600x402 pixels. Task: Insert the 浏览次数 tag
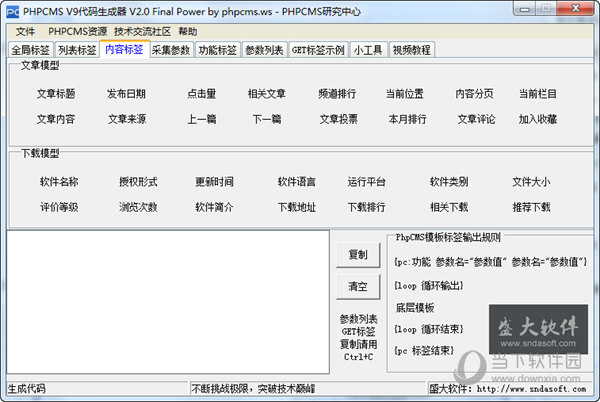pos(138,207)
